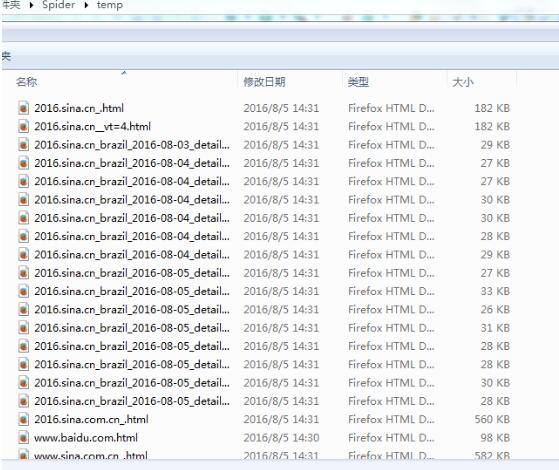
Task: Select icon of www.sina.com.cn_.html file
Action: 24,455
